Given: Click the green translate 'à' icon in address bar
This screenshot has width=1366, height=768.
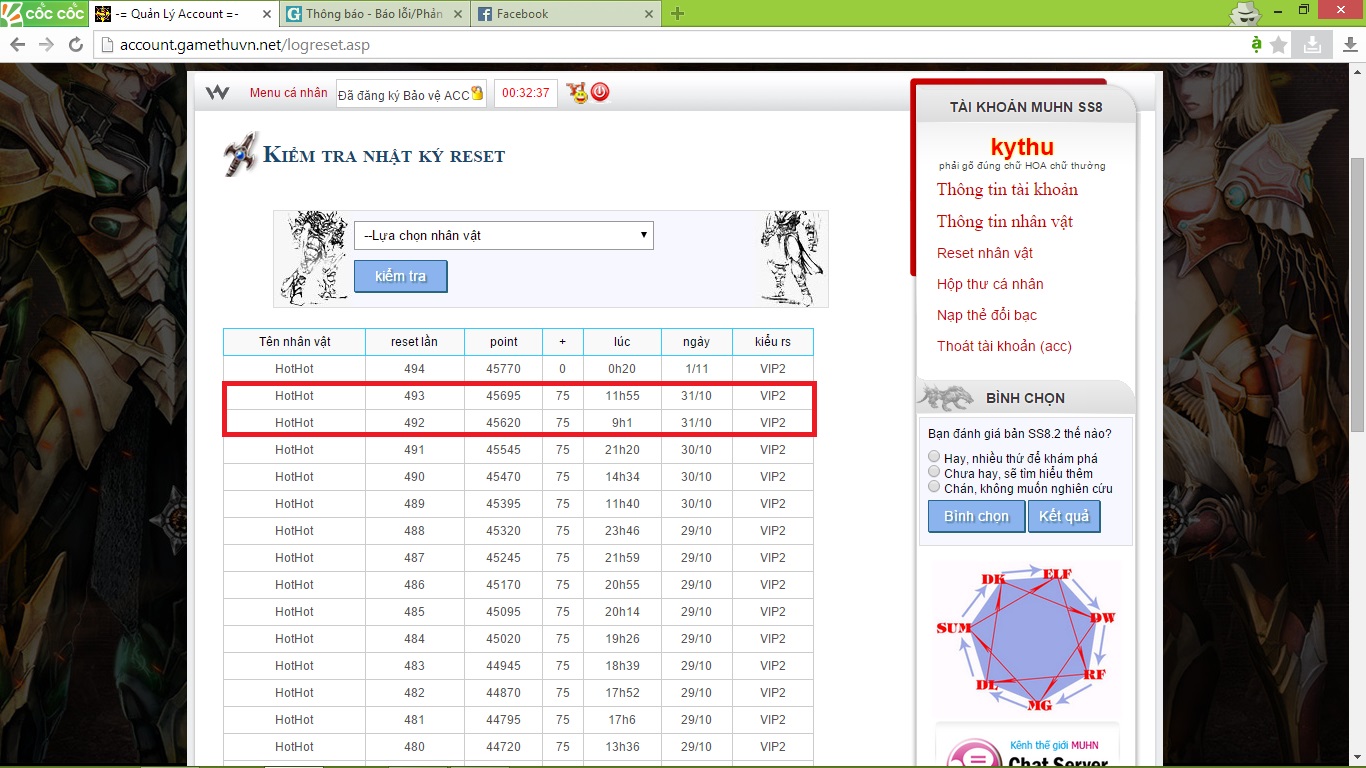Looking at the screenshot, I should 1257,45.
